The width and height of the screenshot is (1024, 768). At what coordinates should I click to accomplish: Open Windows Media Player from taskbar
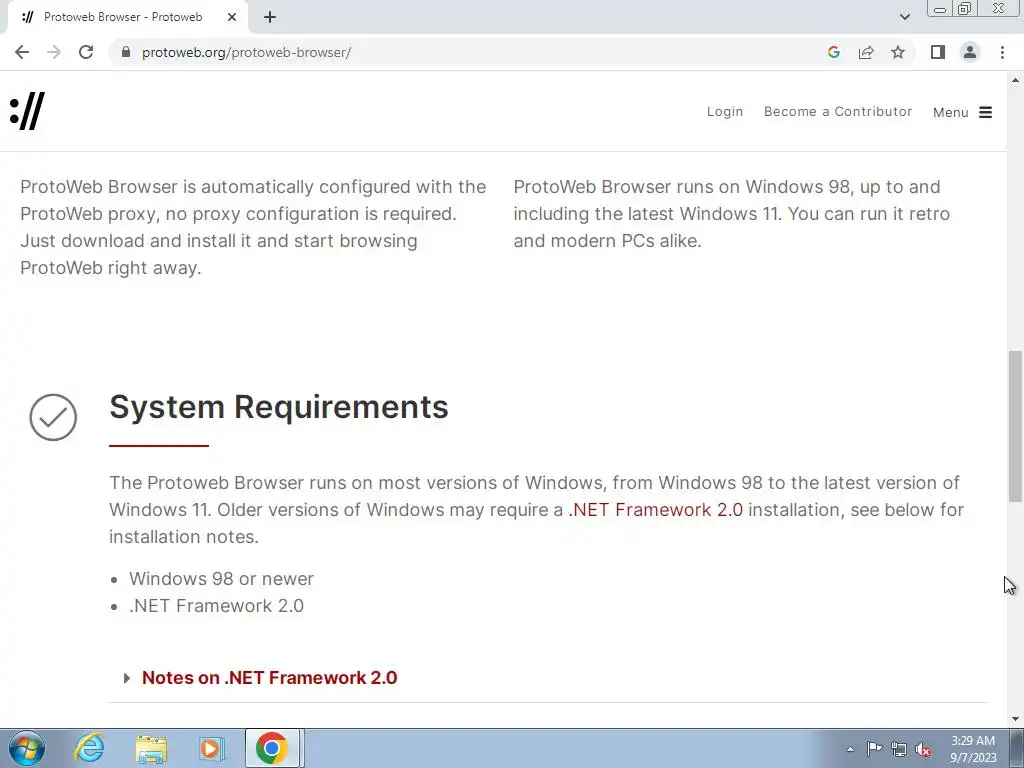[211, 748]
